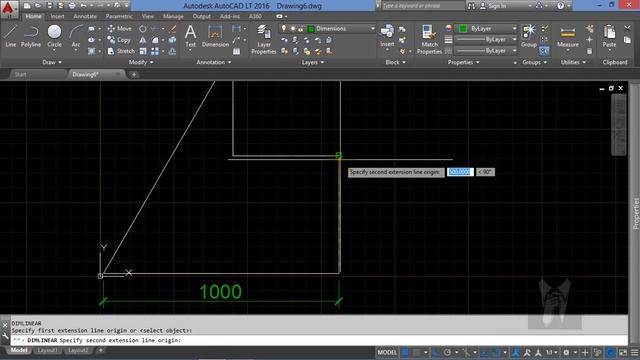The width and height of the screenshot is (640, 360).
Task: Click the Dimension tool
Action: click(x=215, y=36)
